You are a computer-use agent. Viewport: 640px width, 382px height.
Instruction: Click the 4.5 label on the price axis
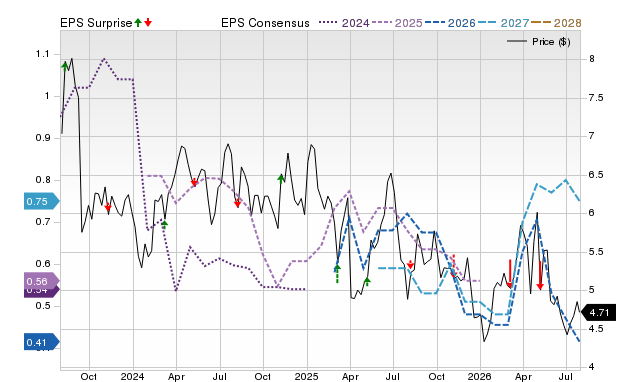click(596, 329)
